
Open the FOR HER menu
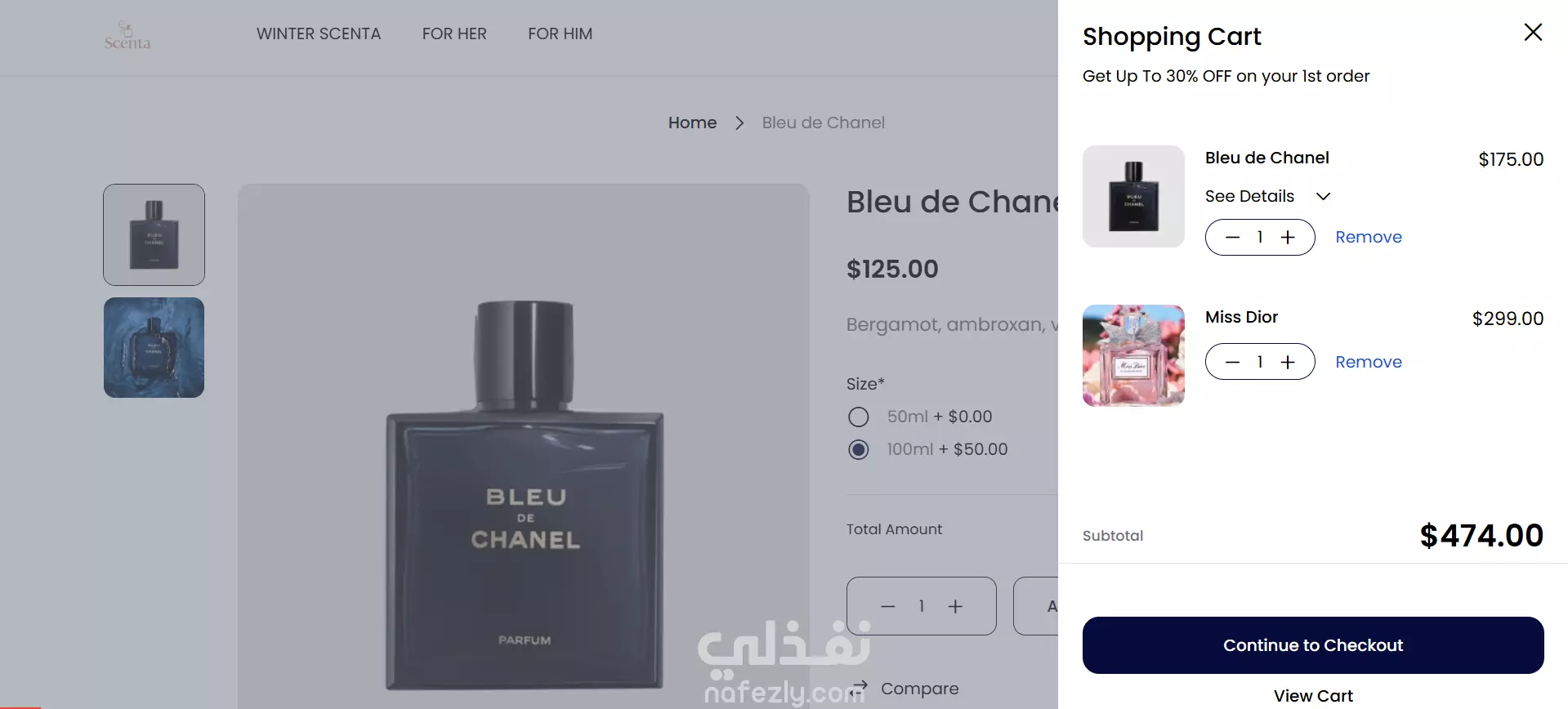coord(454,34)
